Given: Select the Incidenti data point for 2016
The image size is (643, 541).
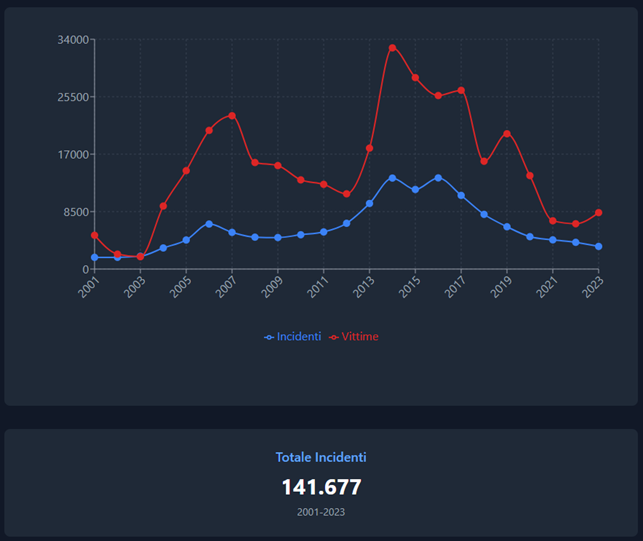Looking at the screenshot, I should click(438, 177).
